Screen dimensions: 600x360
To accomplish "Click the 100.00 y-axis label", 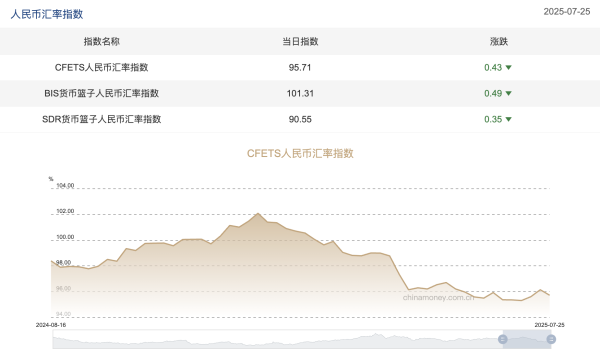I will click(65, 237).
